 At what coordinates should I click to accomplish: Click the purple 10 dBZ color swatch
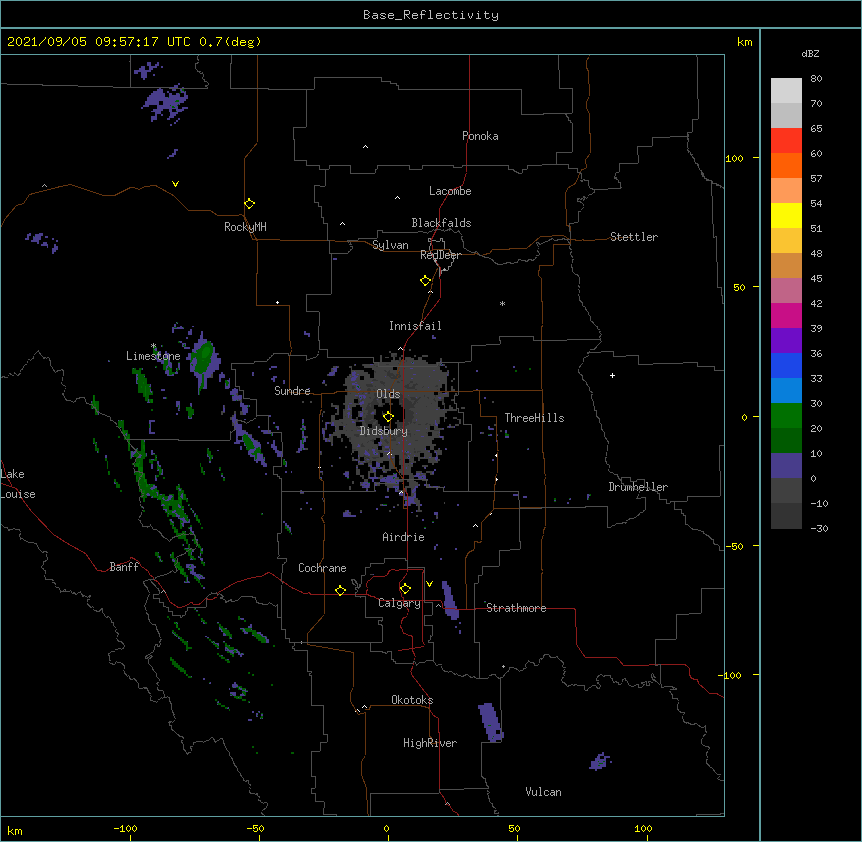coord(786,466)
